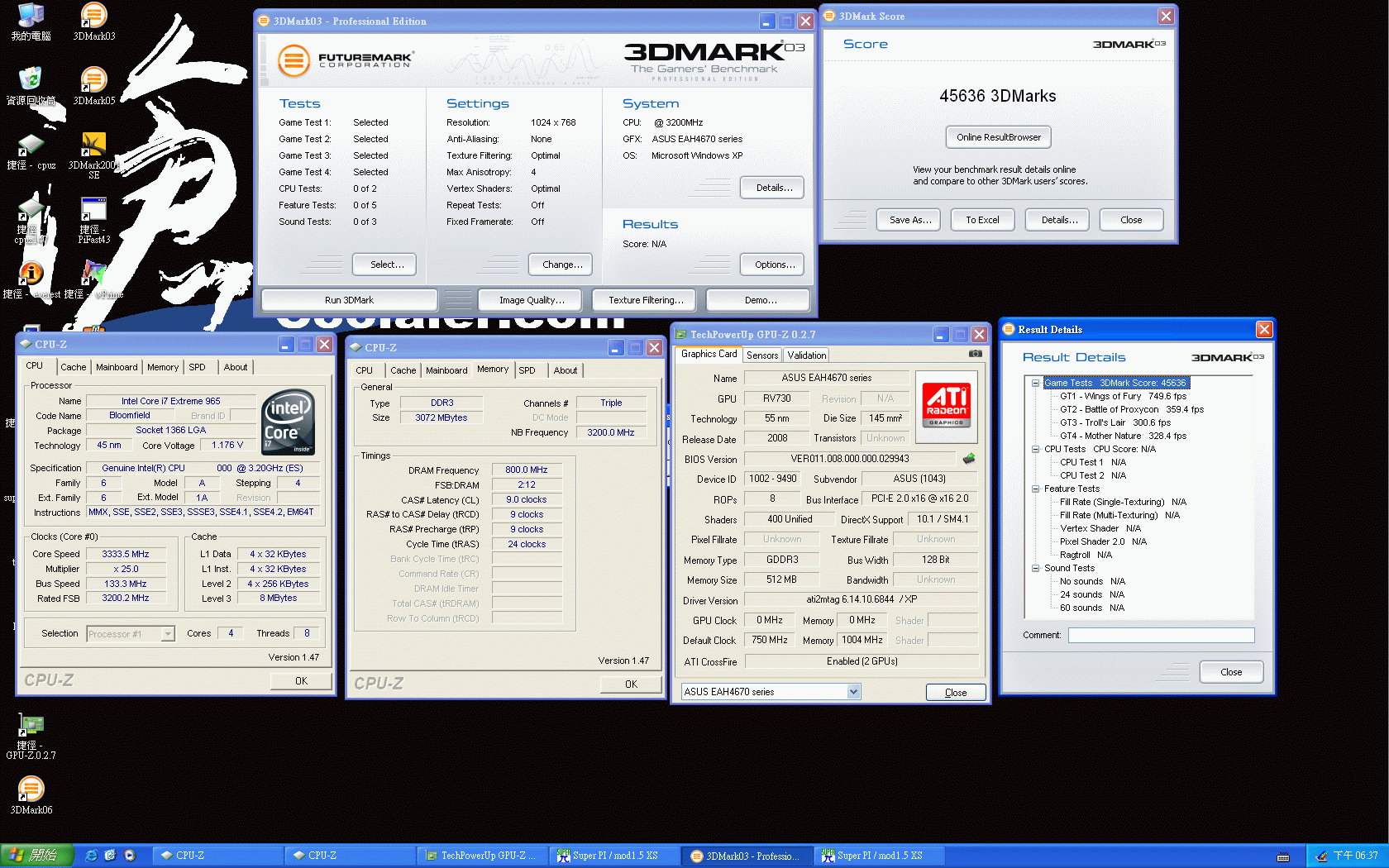Click Details button in 3DMark Score window
The width and height of the screenshot is (1389, 868).
(1057, 220)
